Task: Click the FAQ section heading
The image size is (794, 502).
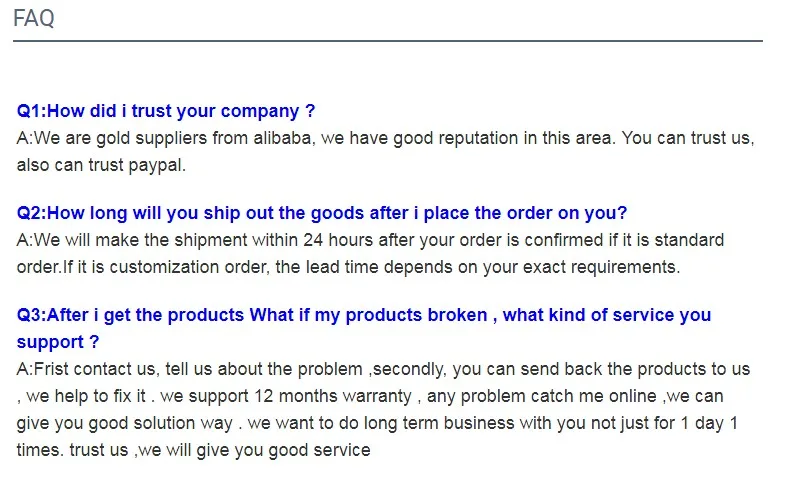Action: 33,18
